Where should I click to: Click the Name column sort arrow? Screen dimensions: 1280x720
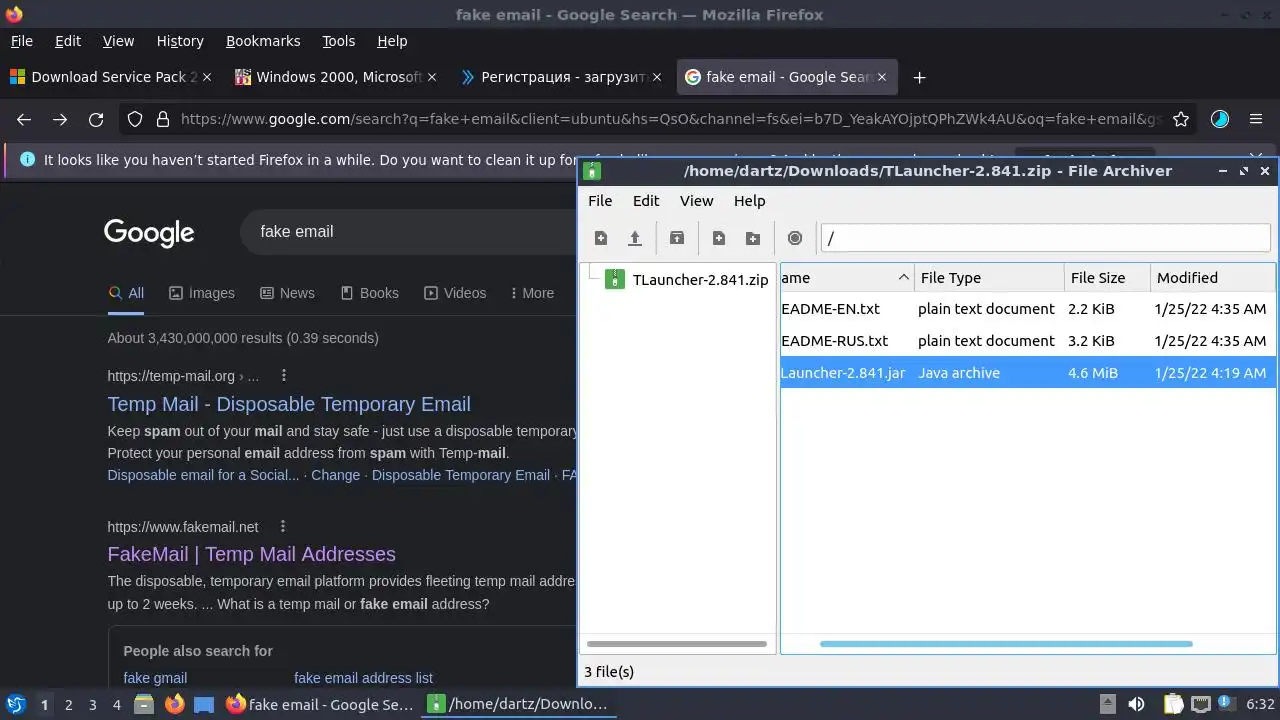pos(903,277)
